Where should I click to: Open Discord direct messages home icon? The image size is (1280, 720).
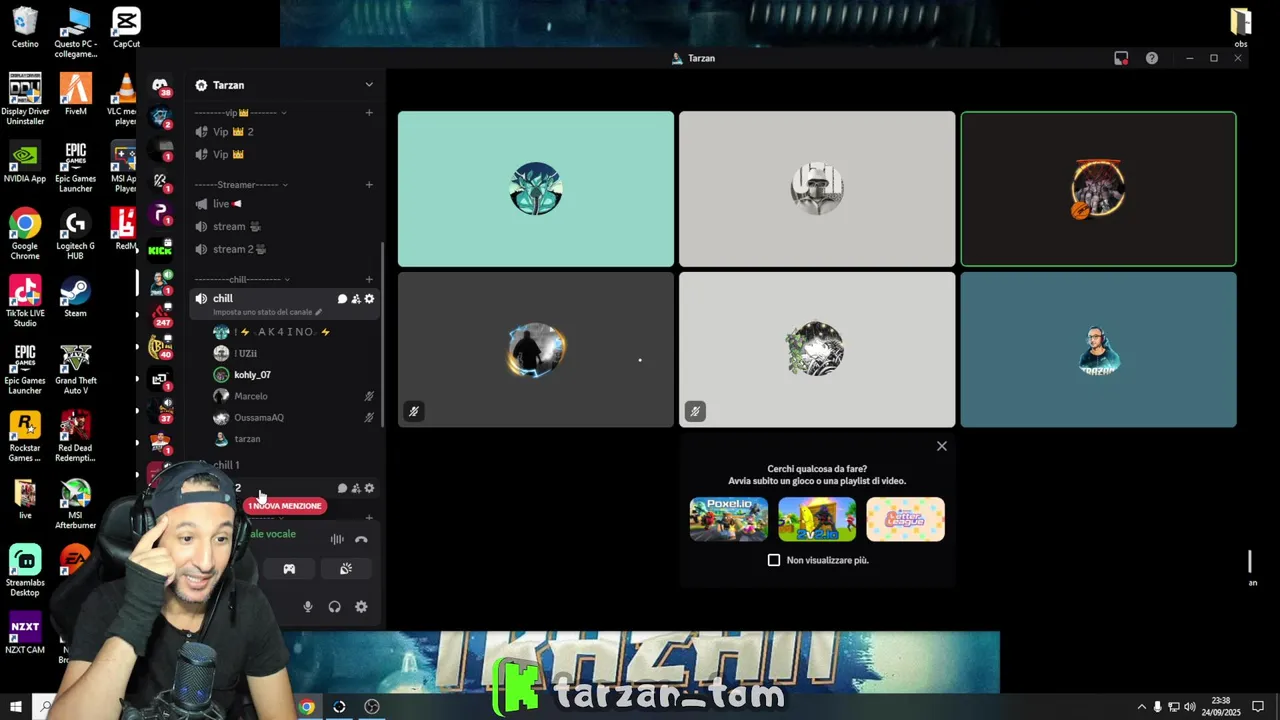[x=160, y=85]
